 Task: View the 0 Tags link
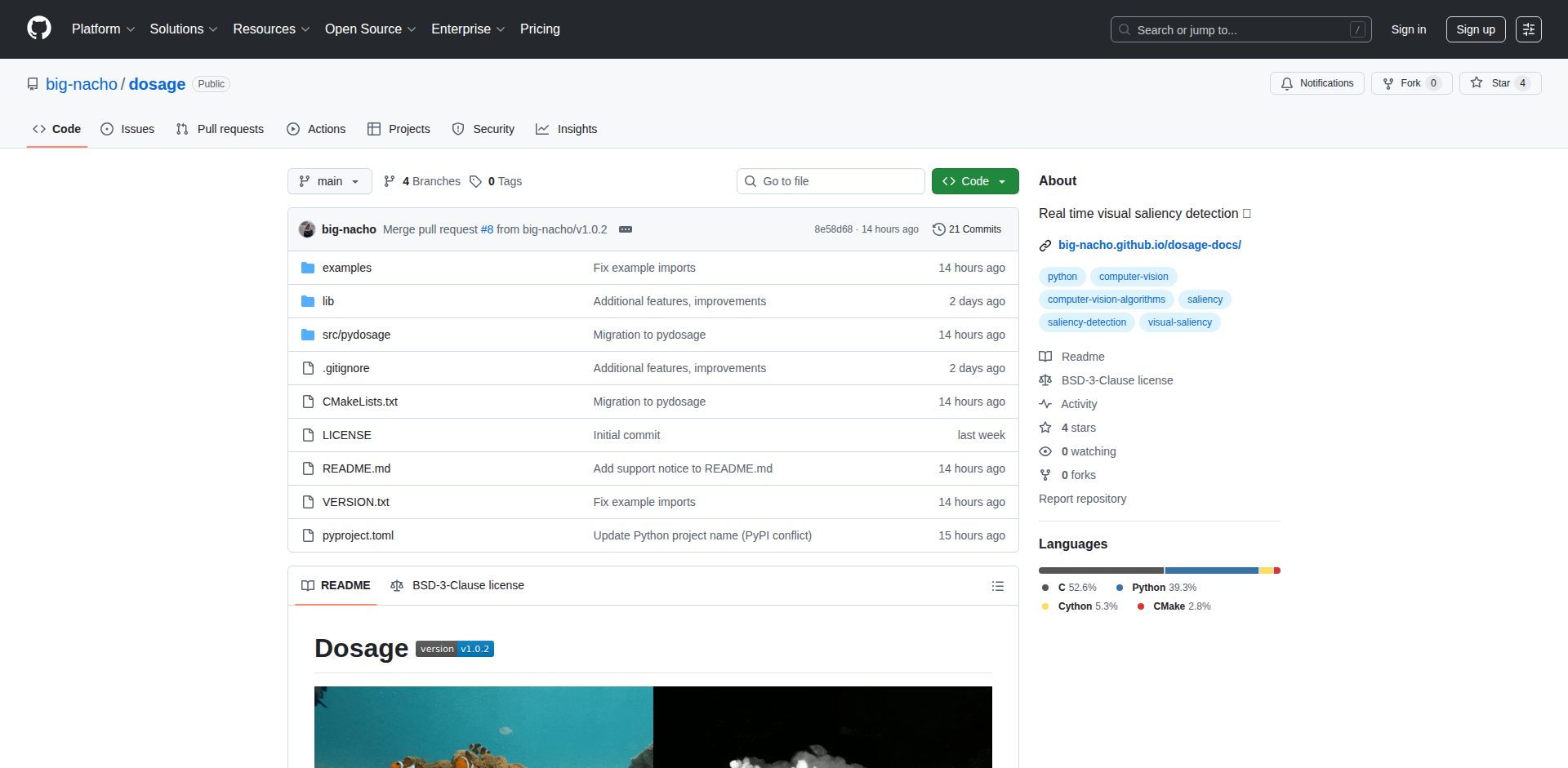pyautogui.click(x=496, y=181)
